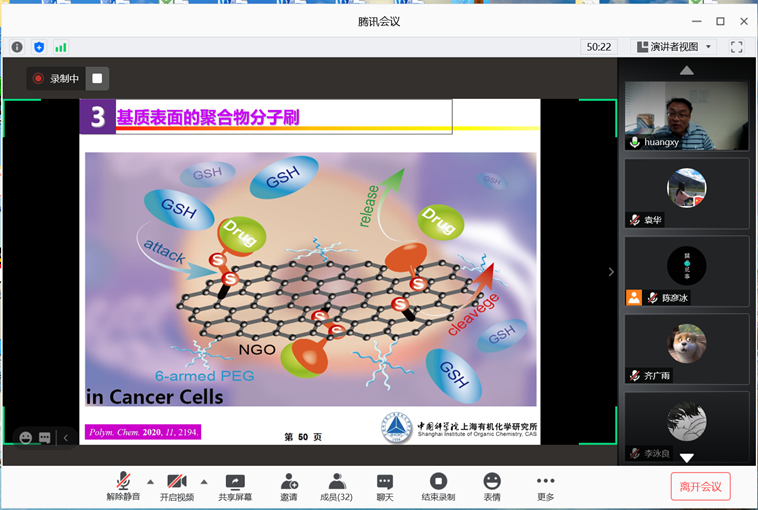Enter full screen mode
The width and height of the screenshot is (758, 510).
pyautogui.click(x=737, y=47)
